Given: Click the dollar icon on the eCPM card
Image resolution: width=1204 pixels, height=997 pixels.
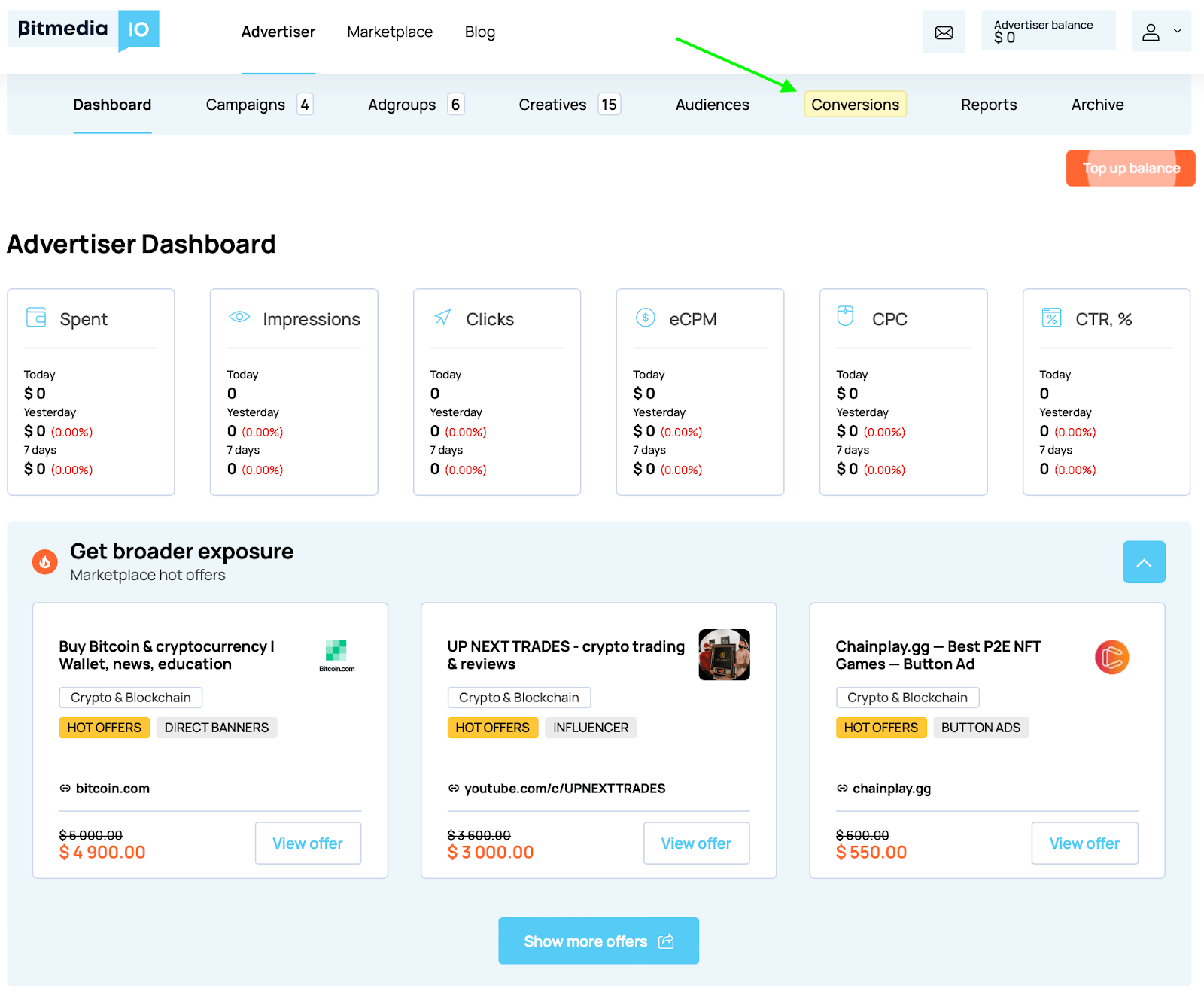Looking at the screenshot, I should [645, 318].
